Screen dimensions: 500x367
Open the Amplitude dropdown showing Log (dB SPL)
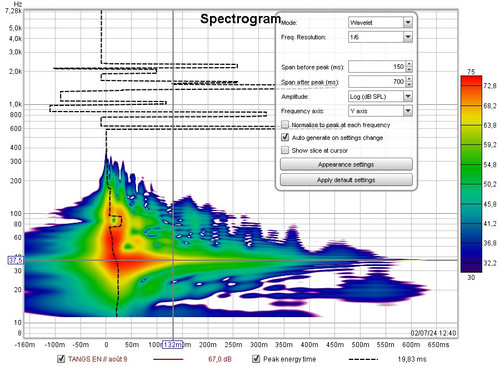click(380, 96)
